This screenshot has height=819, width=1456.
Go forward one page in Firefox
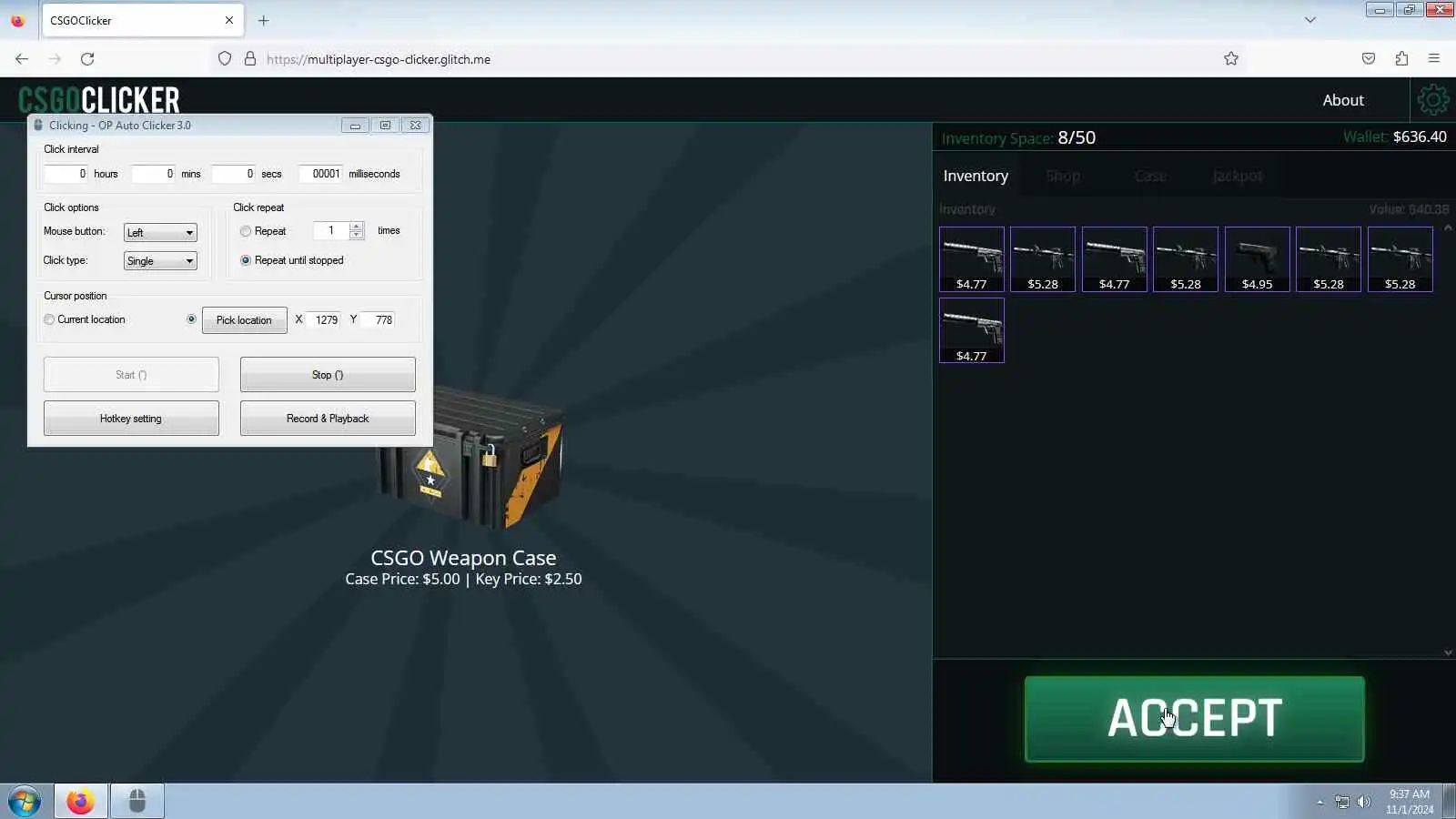click(x=55, y=59)
